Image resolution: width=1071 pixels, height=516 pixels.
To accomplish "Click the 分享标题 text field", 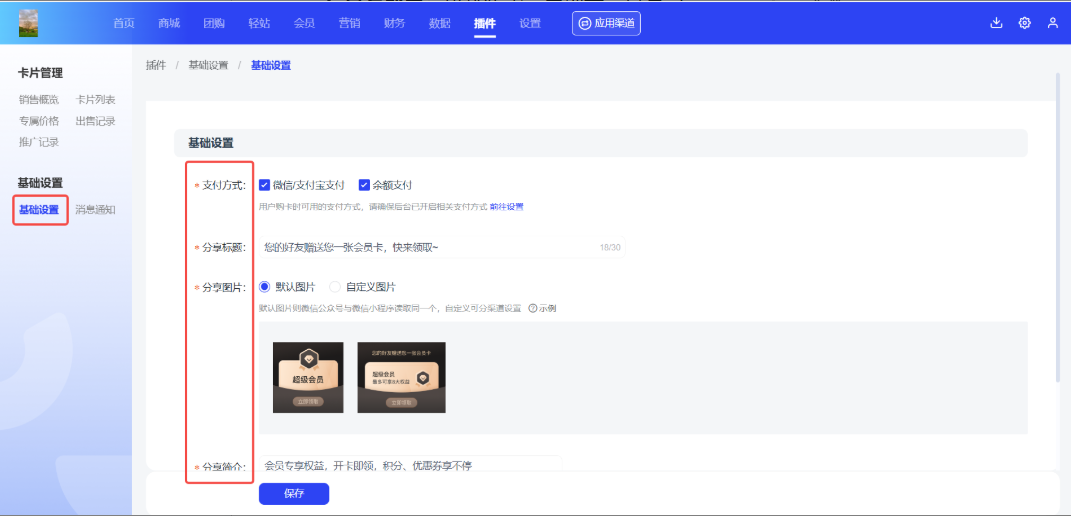I will (430, 247).
